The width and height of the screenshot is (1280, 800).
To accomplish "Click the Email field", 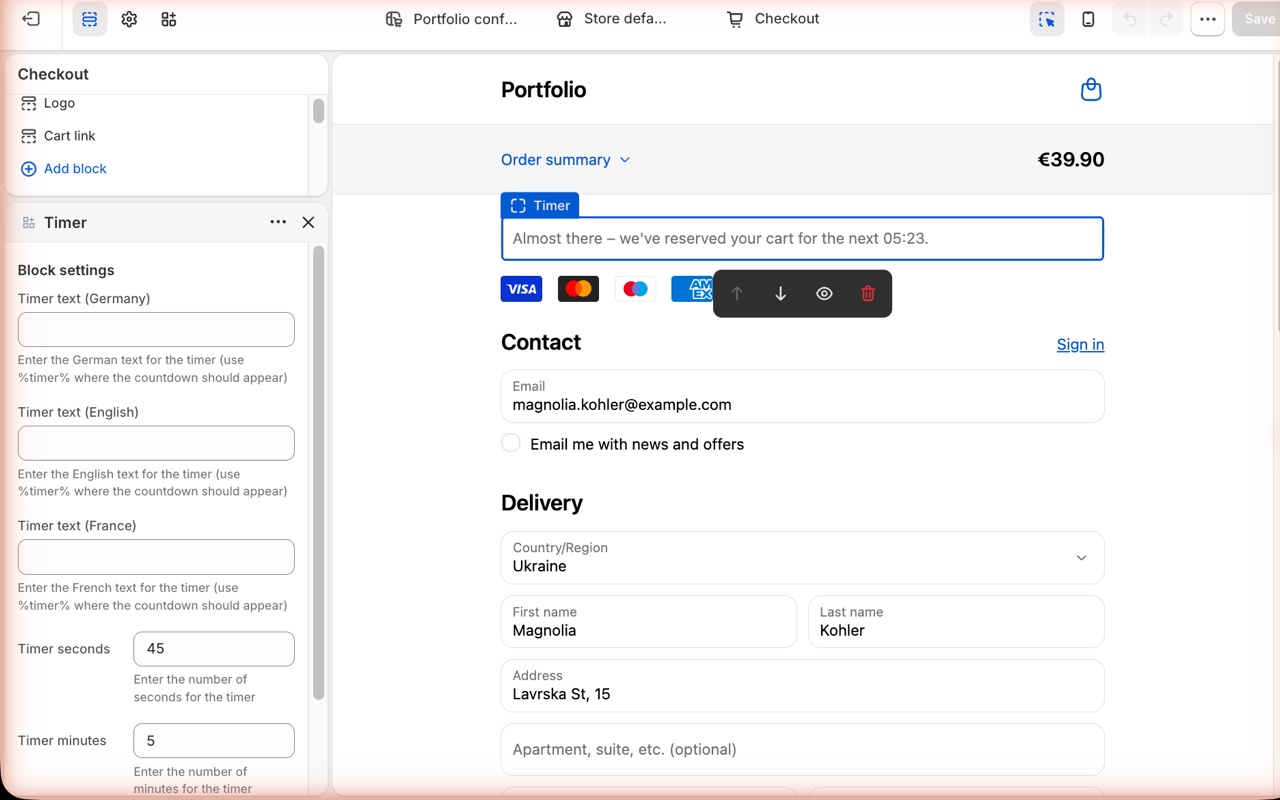I will pyautogui.click(x=802, y=396).
